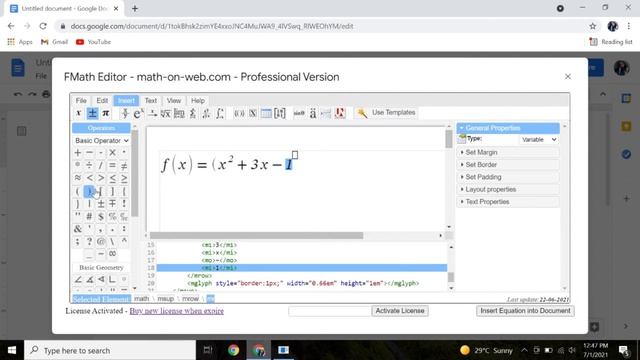Insert the angle symbol under Basic Geometry
Viewport: 640px width, 360px height.
(78, 280)
